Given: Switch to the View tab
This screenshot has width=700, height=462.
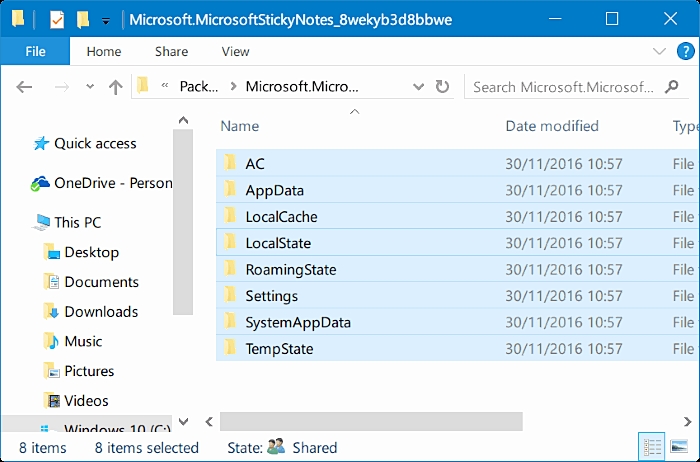Looking at the screenshot, I should tap(235, 52).
